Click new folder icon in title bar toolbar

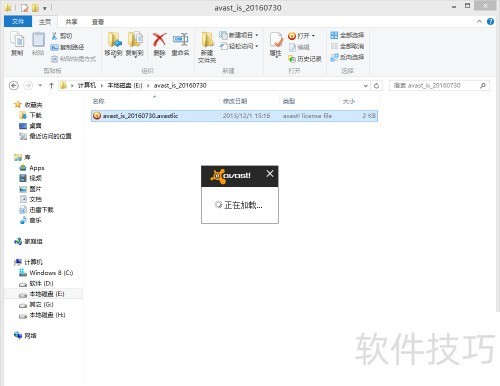[x=35, y=7]
